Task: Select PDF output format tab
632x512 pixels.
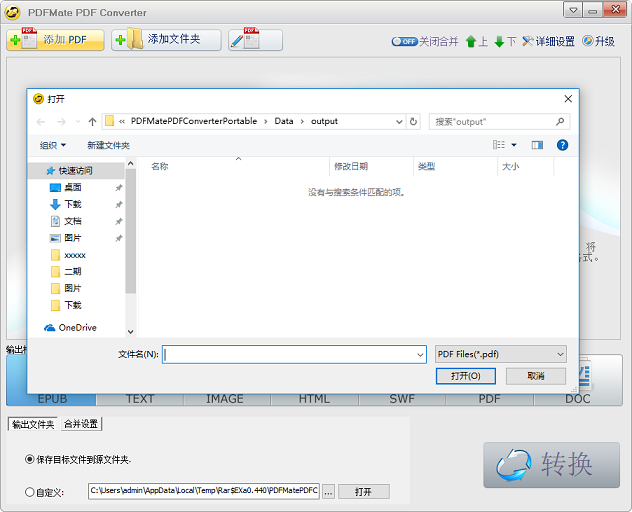Action: 490,399
